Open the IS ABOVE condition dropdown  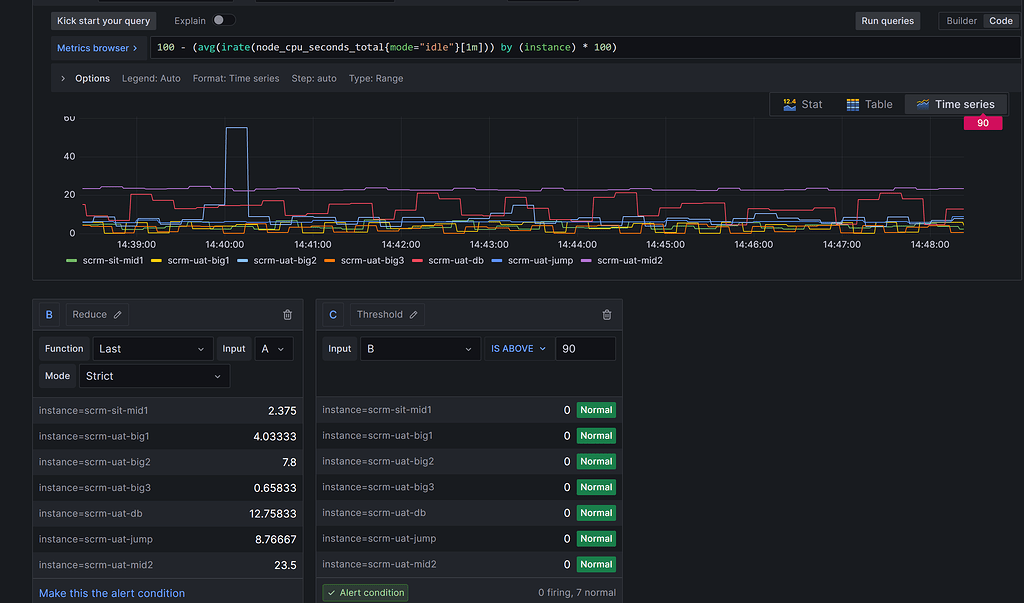[x=516, y=348]
